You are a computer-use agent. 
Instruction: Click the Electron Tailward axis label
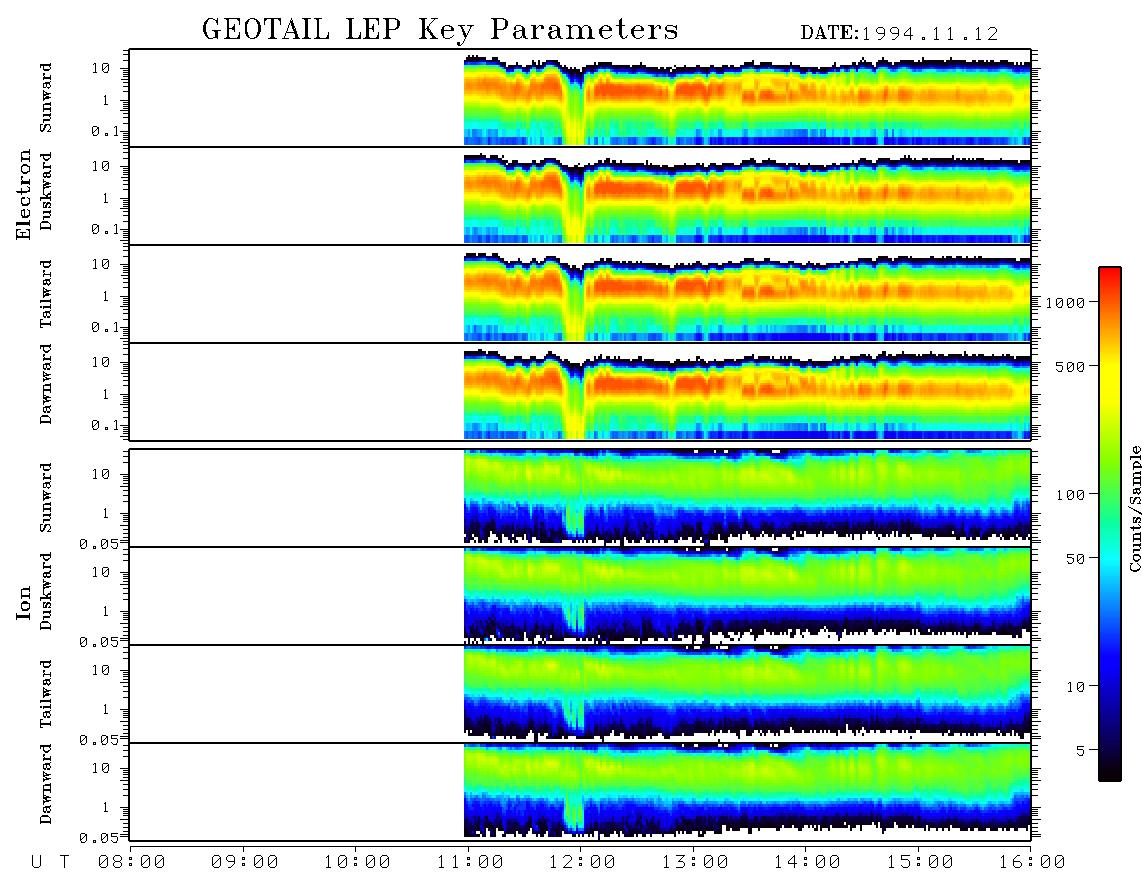pos(45,294)
